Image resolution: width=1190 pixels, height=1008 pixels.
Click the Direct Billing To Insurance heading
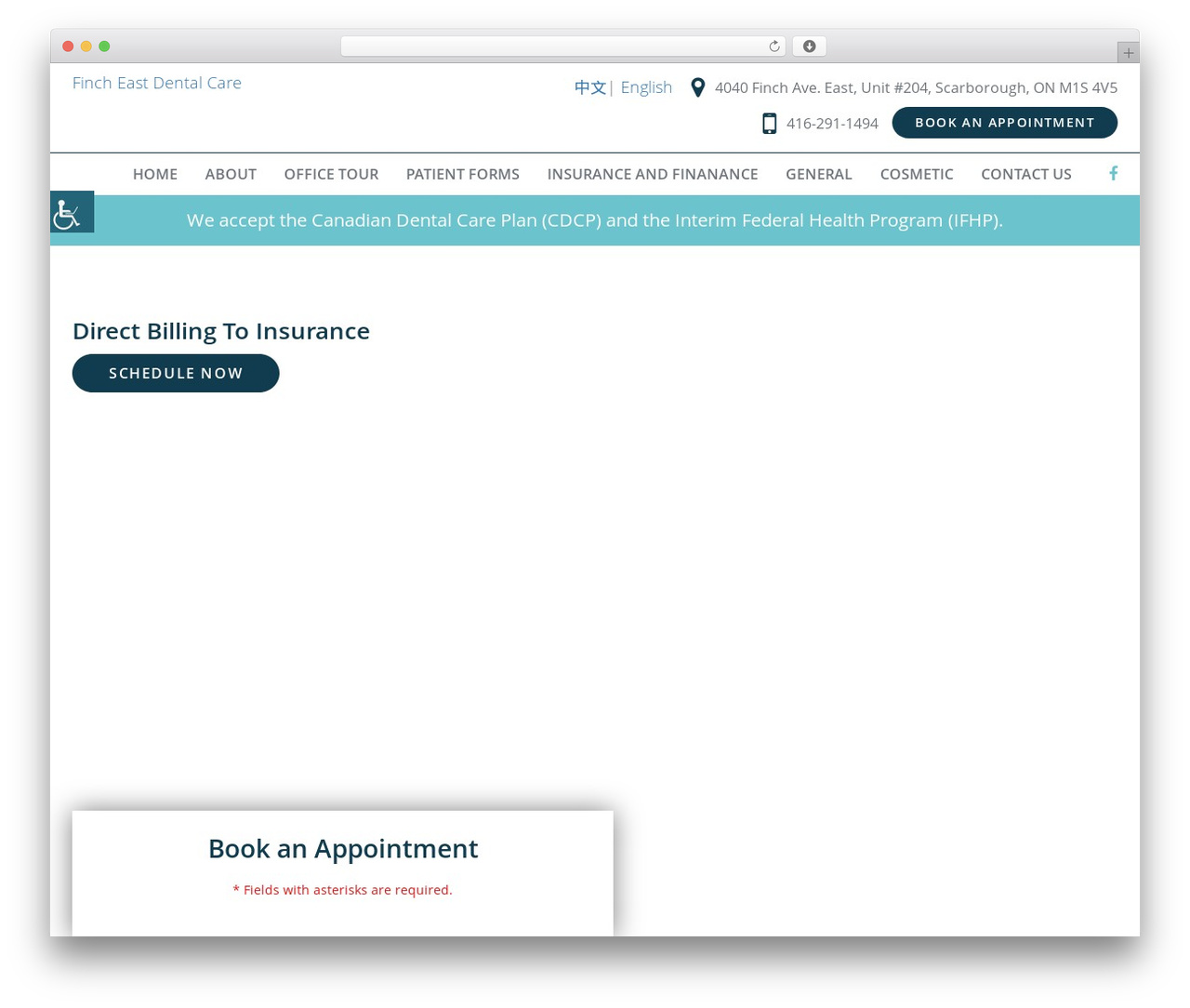tap(221, 331)
